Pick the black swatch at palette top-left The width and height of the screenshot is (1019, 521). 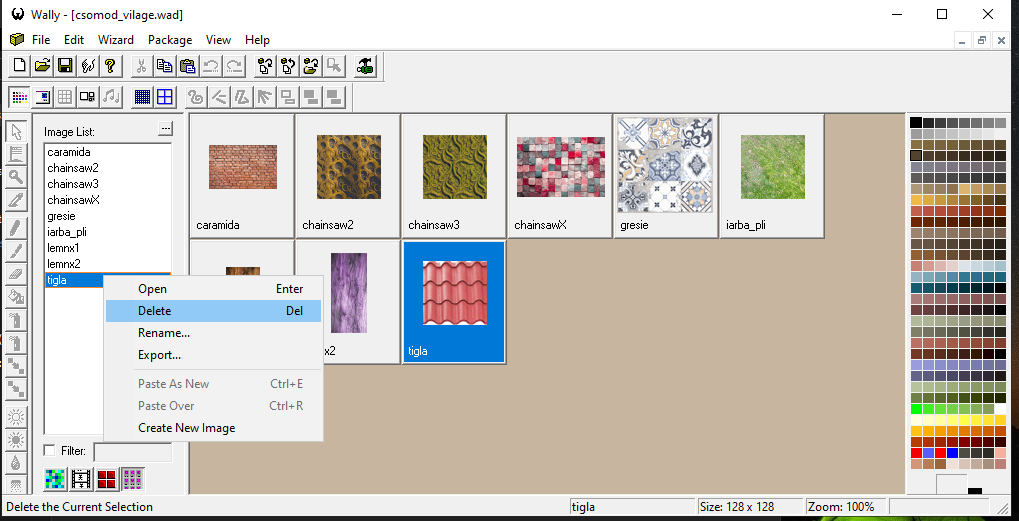pyautogui.click(x=916, y=123)
